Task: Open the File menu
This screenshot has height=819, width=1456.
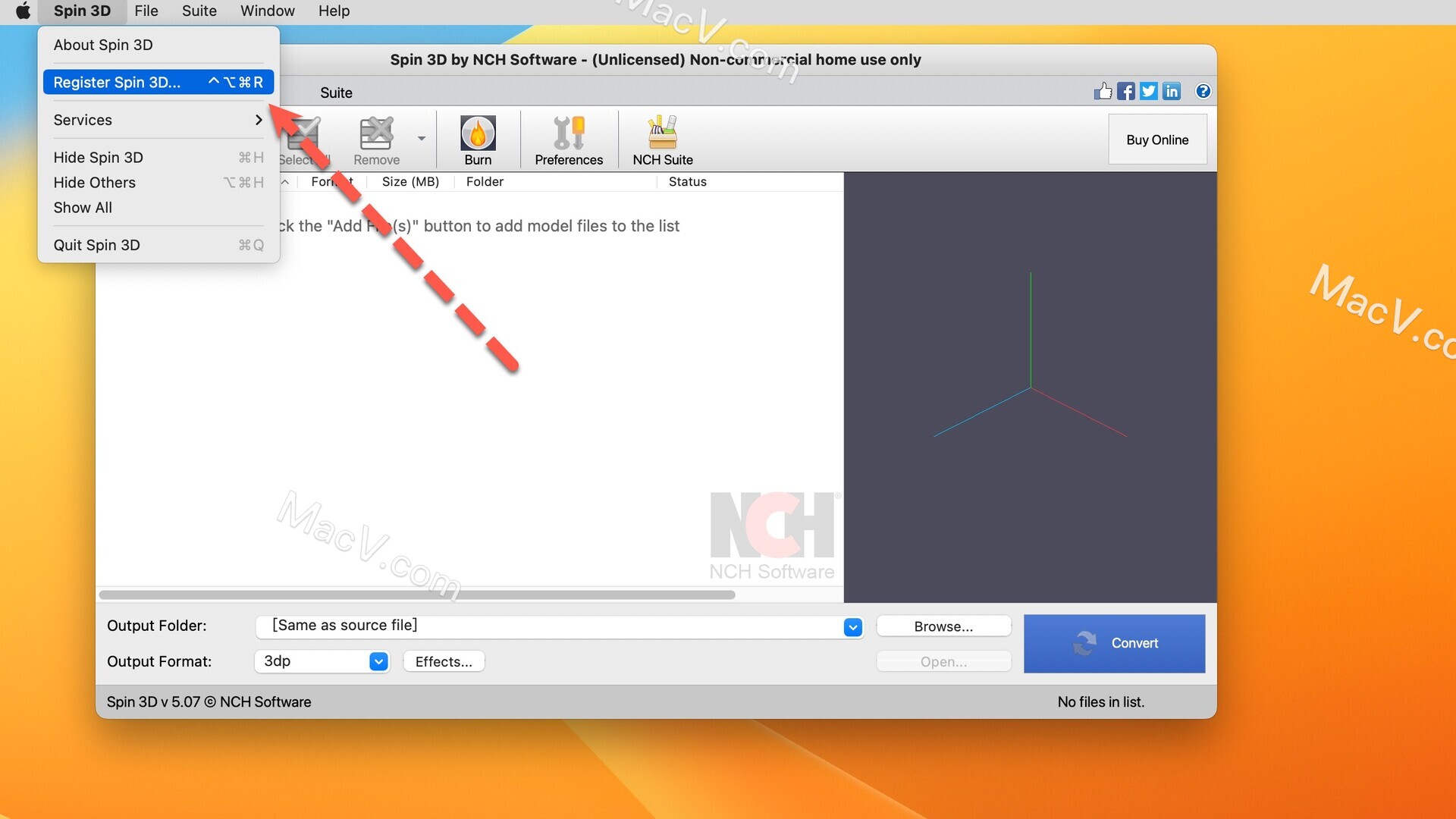Action: tap(146, 11)
